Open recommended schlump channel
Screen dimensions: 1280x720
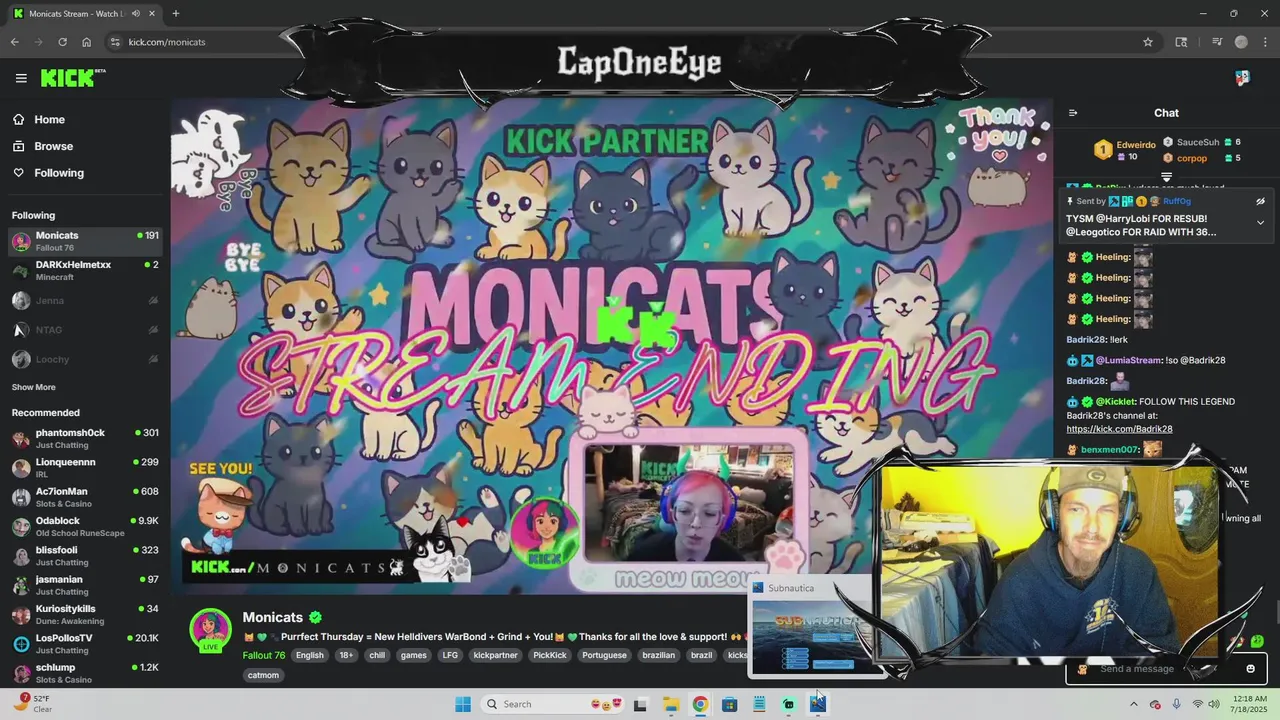pyautogui.click(x=85, y=673)
